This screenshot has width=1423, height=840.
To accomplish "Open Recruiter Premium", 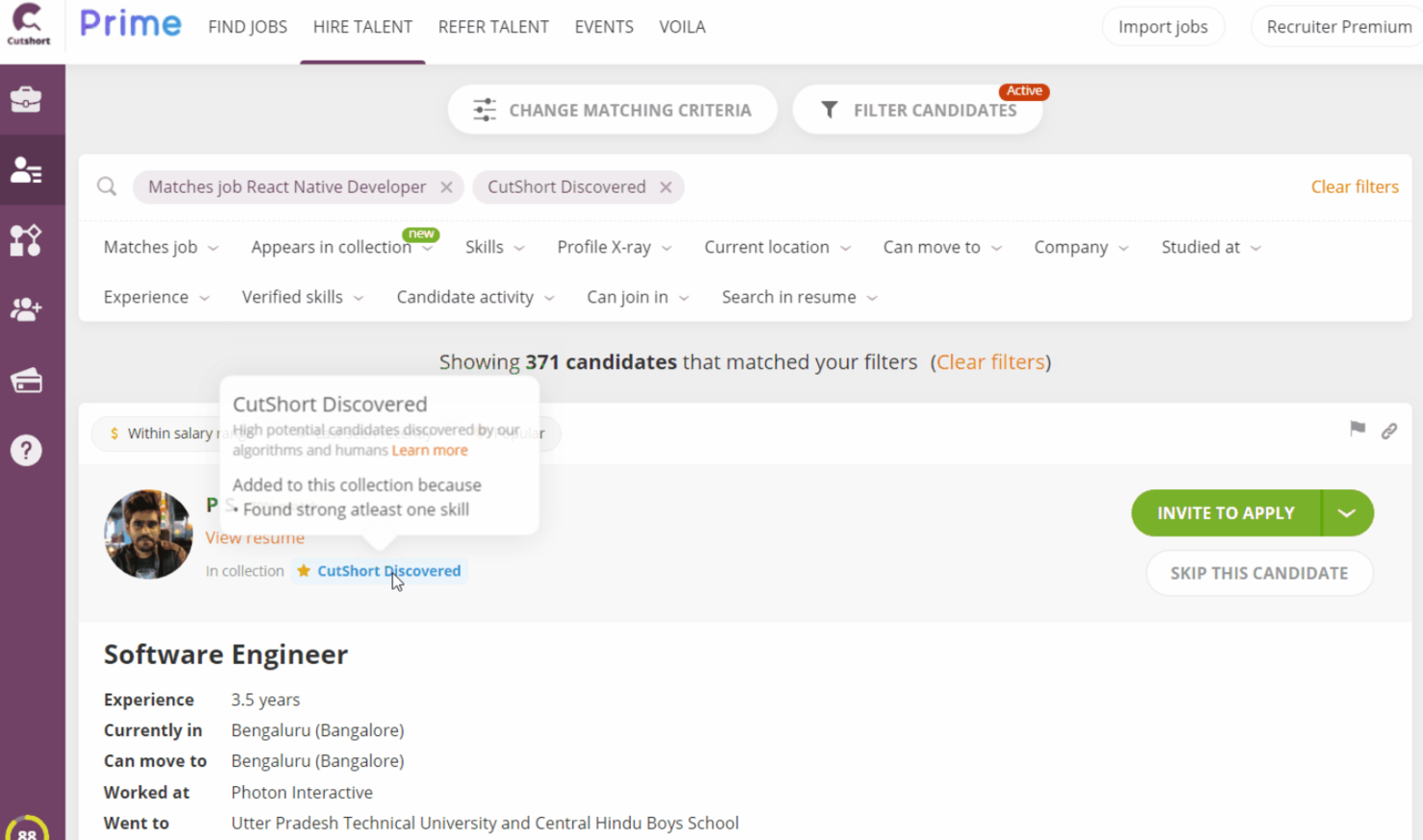I will click(x=1338, y=27).
